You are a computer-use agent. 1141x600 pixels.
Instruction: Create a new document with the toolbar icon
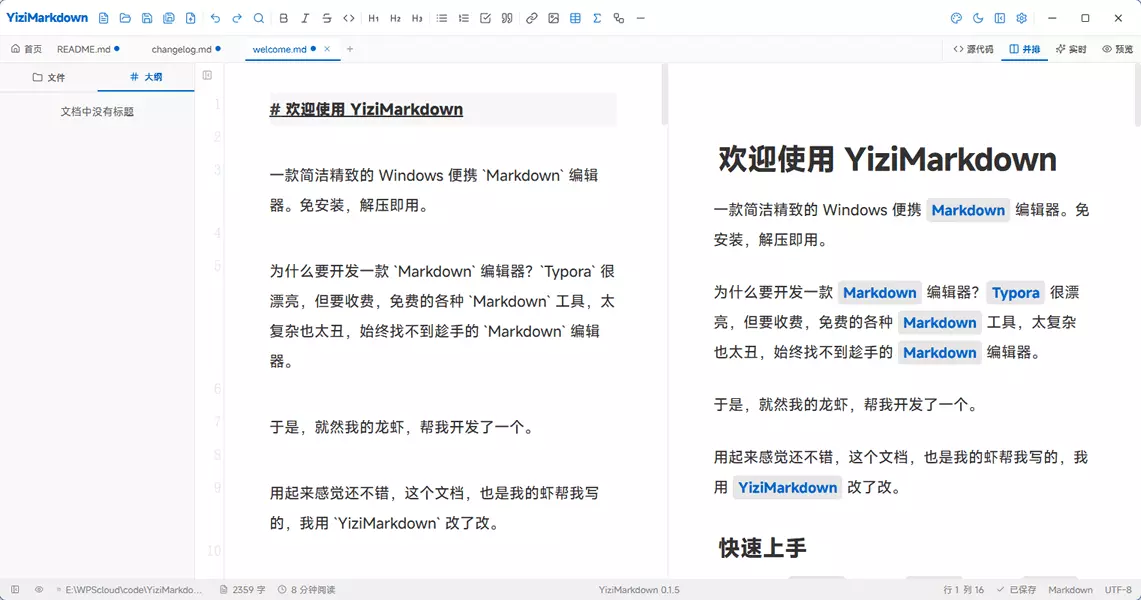(x=103, y=18)
